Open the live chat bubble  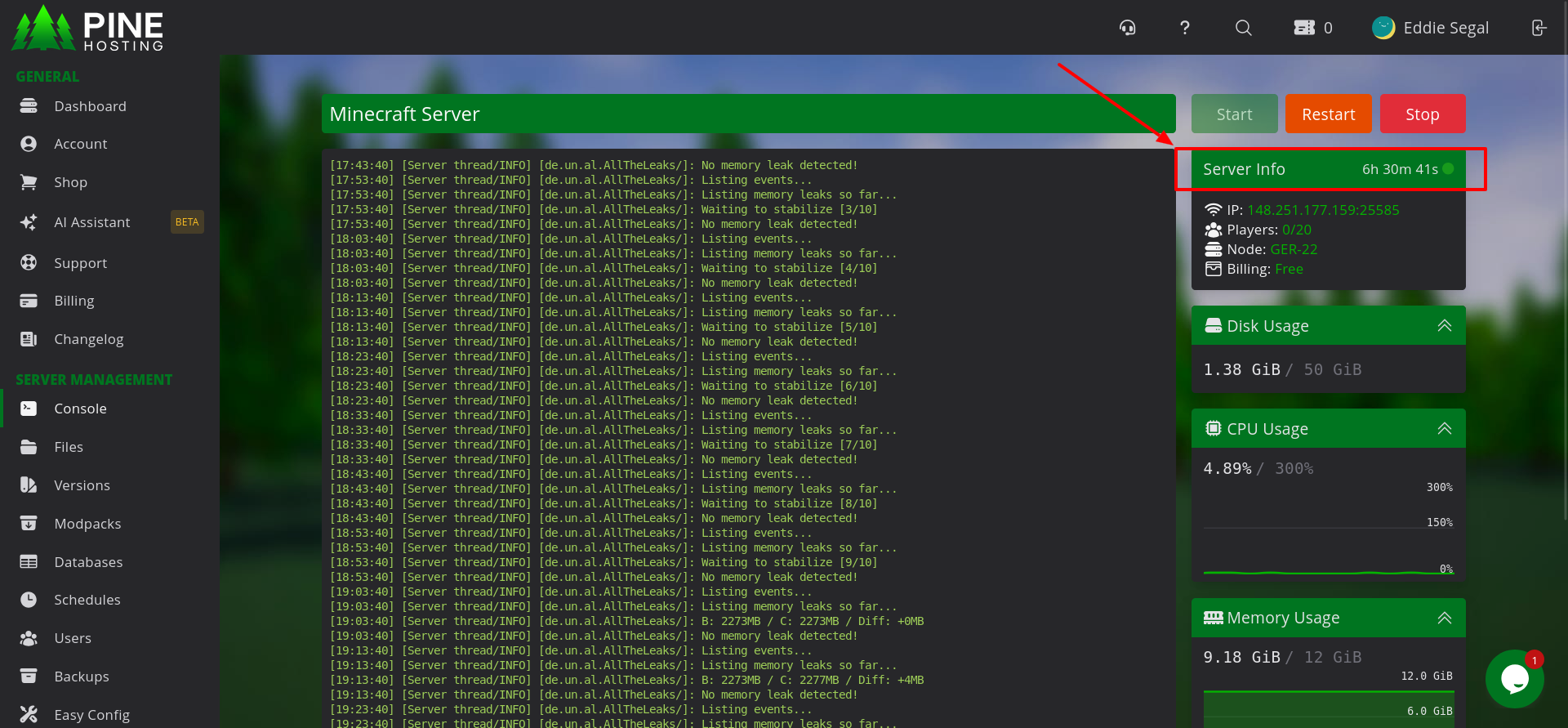tap(1515, 679)
